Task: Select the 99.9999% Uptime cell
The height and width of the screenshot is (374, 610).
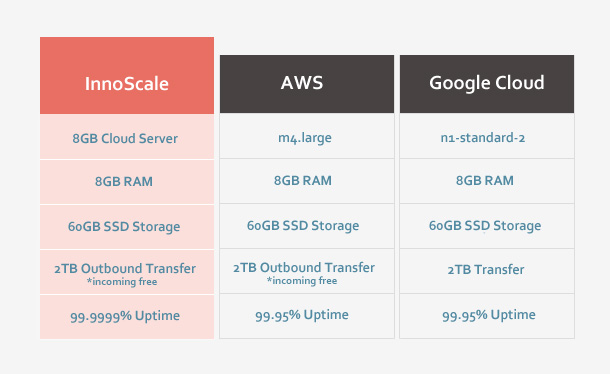Action: coord(127,317)
